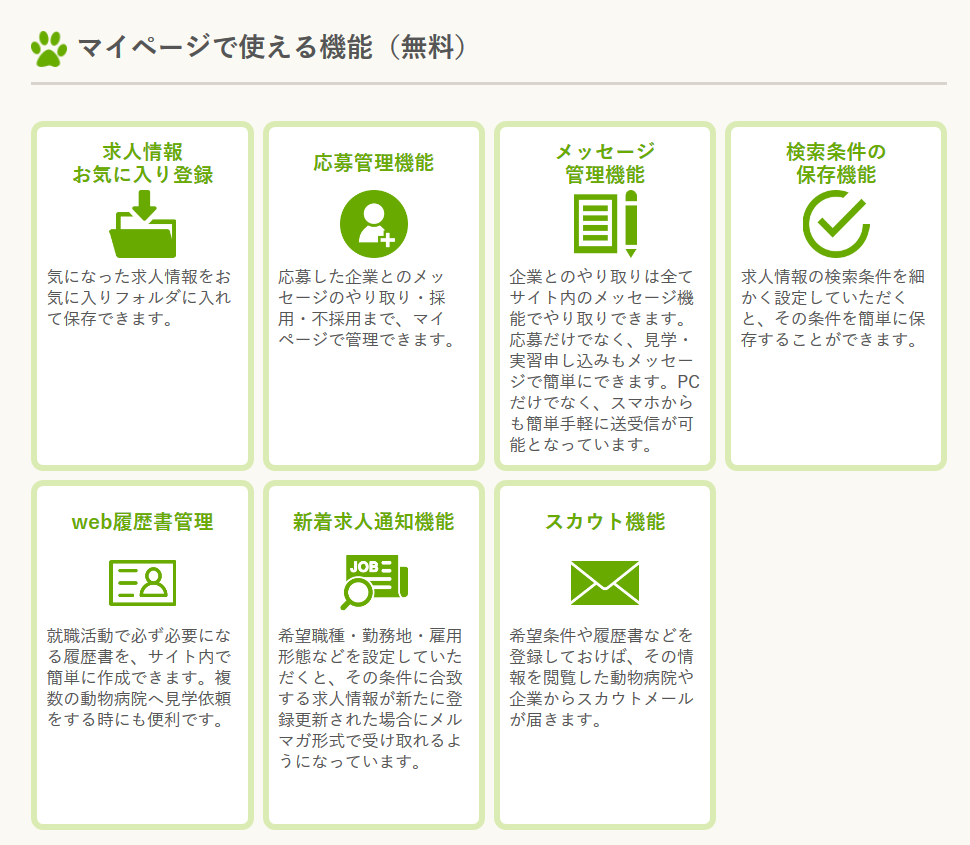Click the web履歴書管理 card title
The width and height of the screenshot is (970, 845).
tap(143, 522)
